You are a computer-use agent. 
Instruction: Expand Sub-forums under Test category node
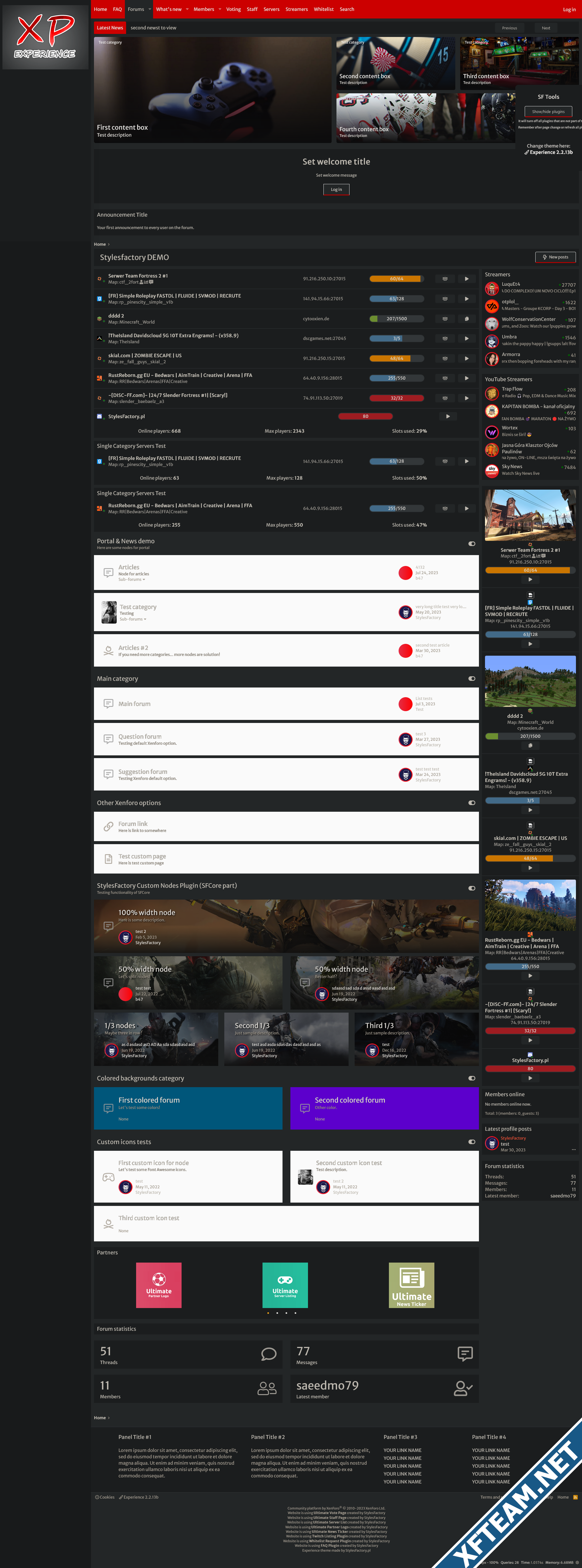tap(133, 619)
